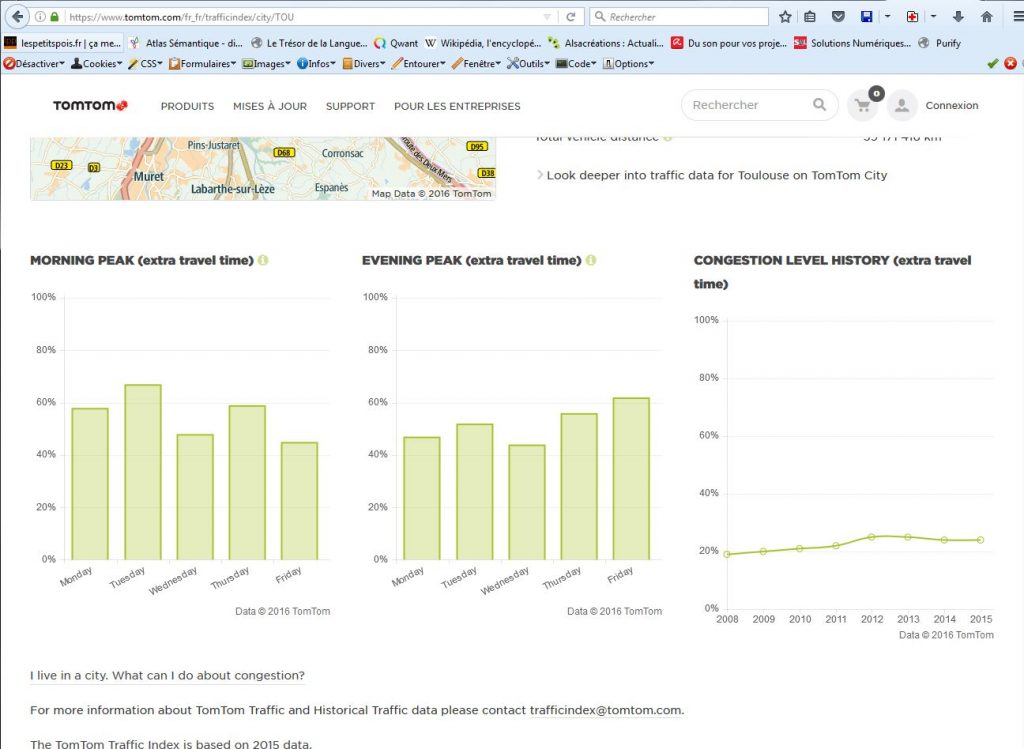The image size is (1024, 749).
Task: Click the TomTom Rechercher search field
Action: [745, 105]
